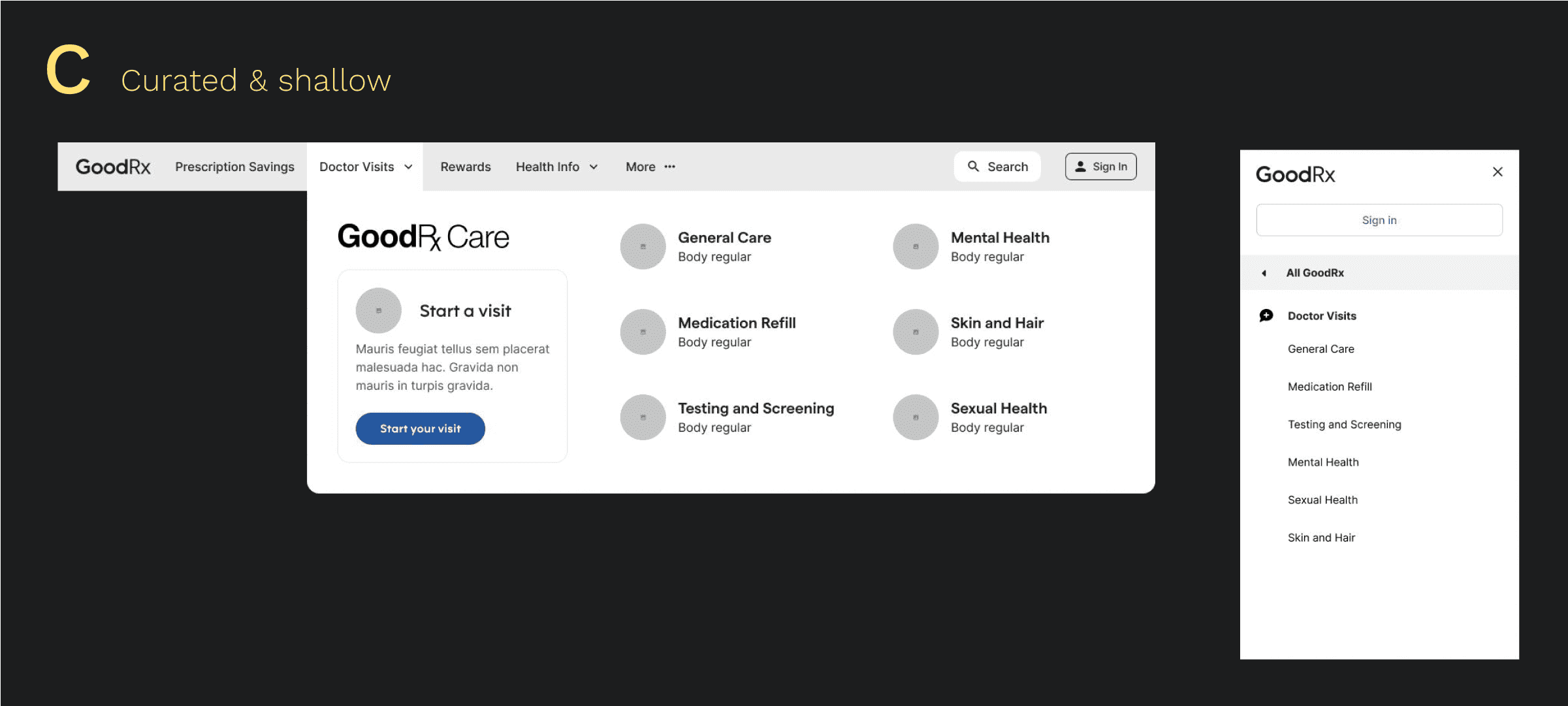Click Sign in button in mobile panel

point(1379,220)
